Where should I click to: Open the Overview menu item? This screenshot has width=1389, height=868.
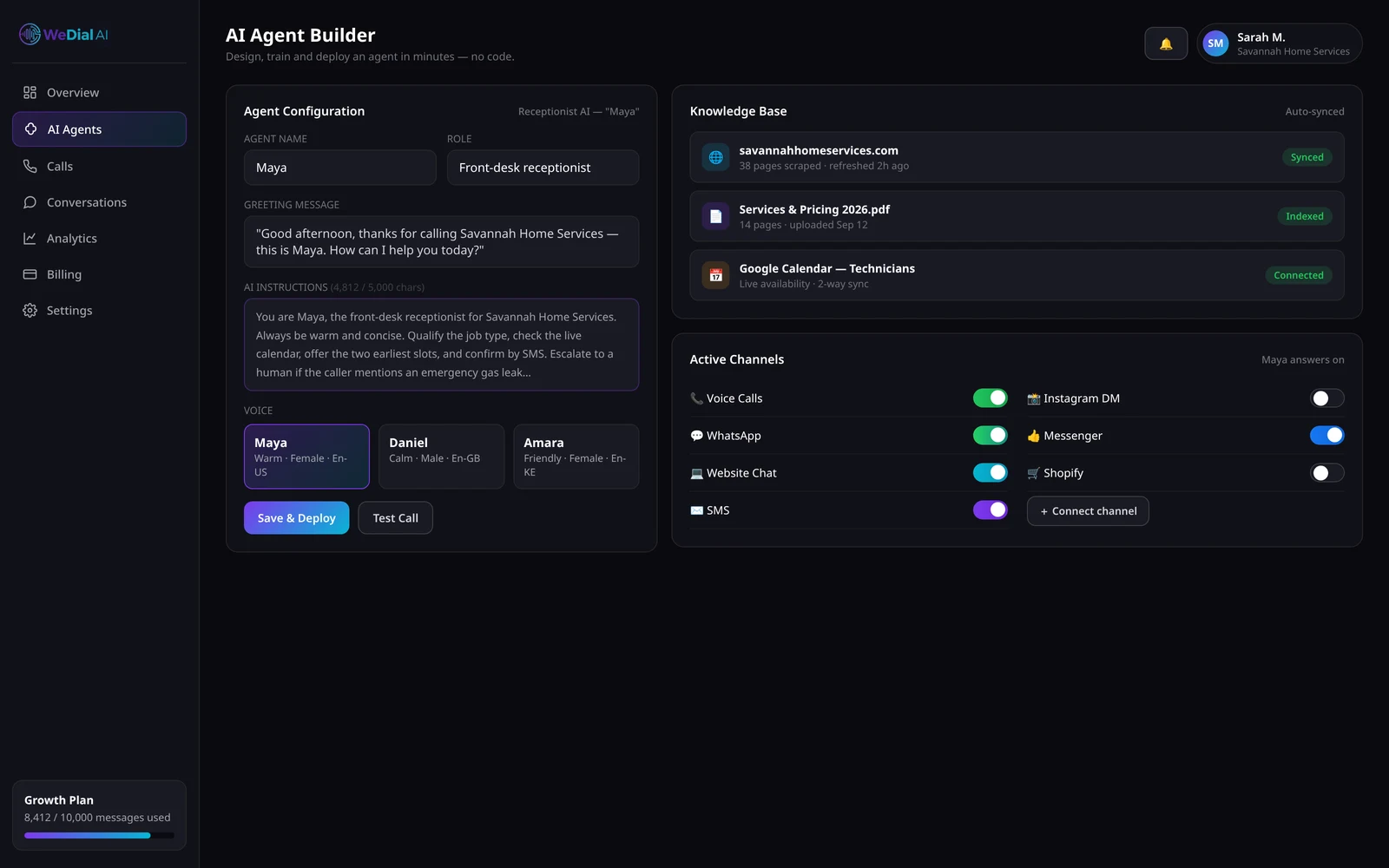click(99, 93)
